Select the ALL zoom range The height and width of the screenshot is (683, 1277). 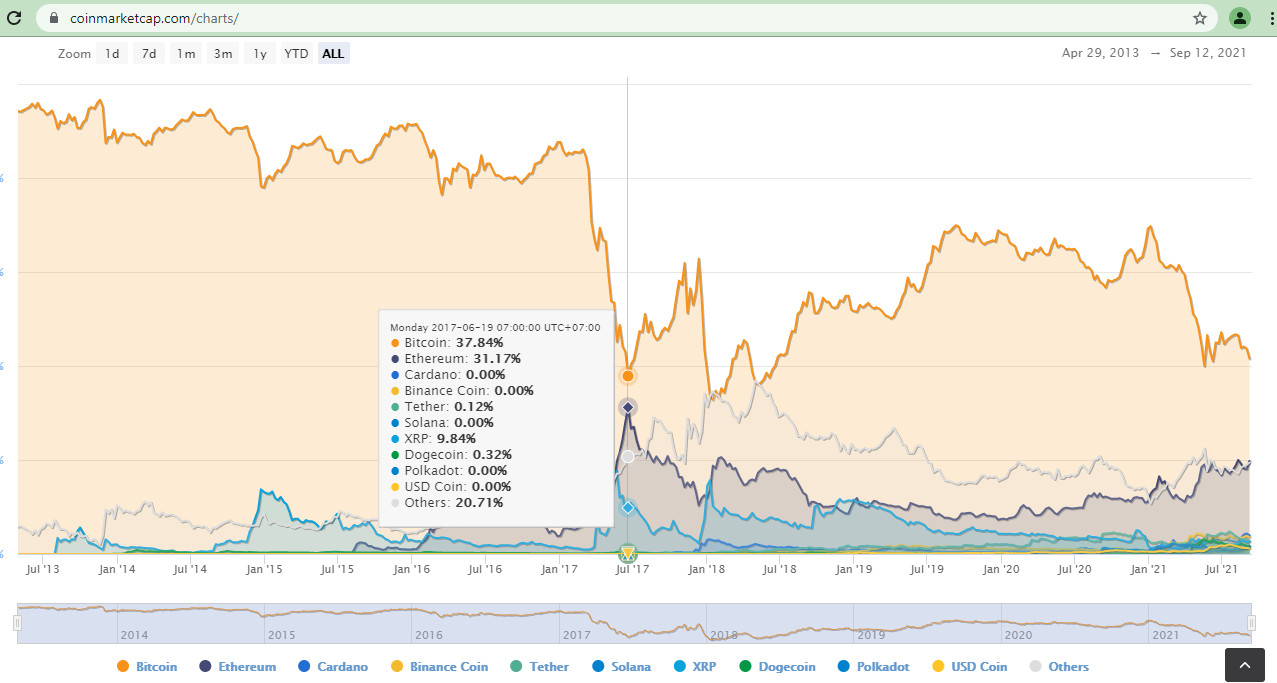(333, 54)
